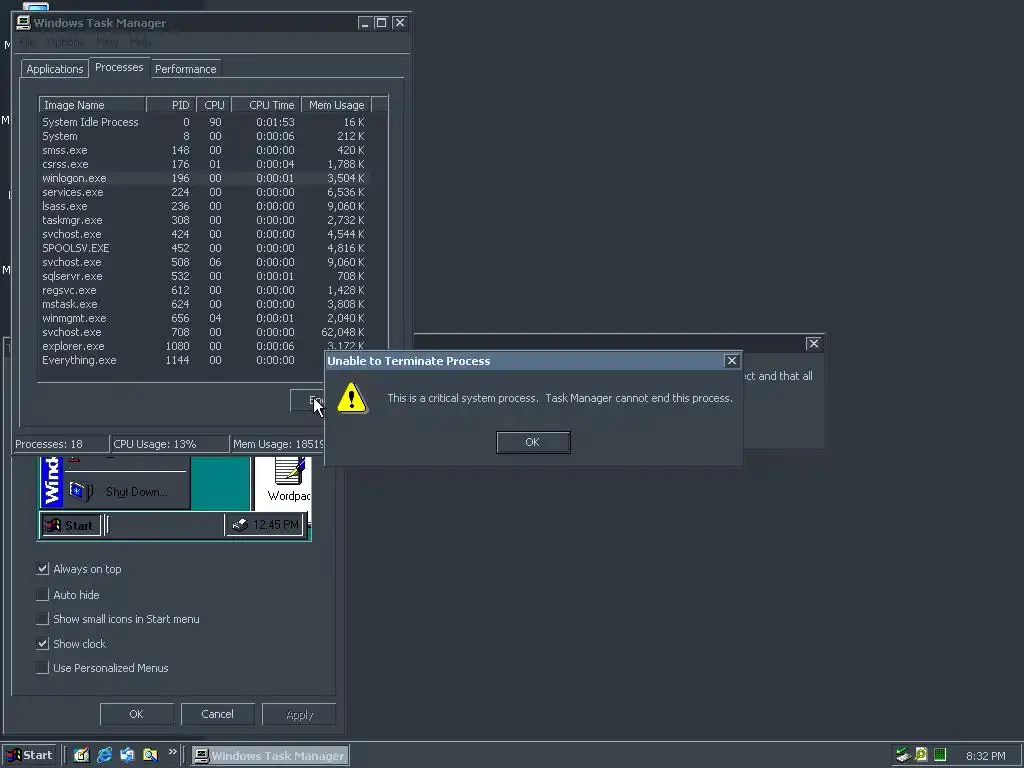The height and width of the screenshot is (768, 1024).
Task: Enable Use Personalized Menus checkbox
Action: coord(42,668)
